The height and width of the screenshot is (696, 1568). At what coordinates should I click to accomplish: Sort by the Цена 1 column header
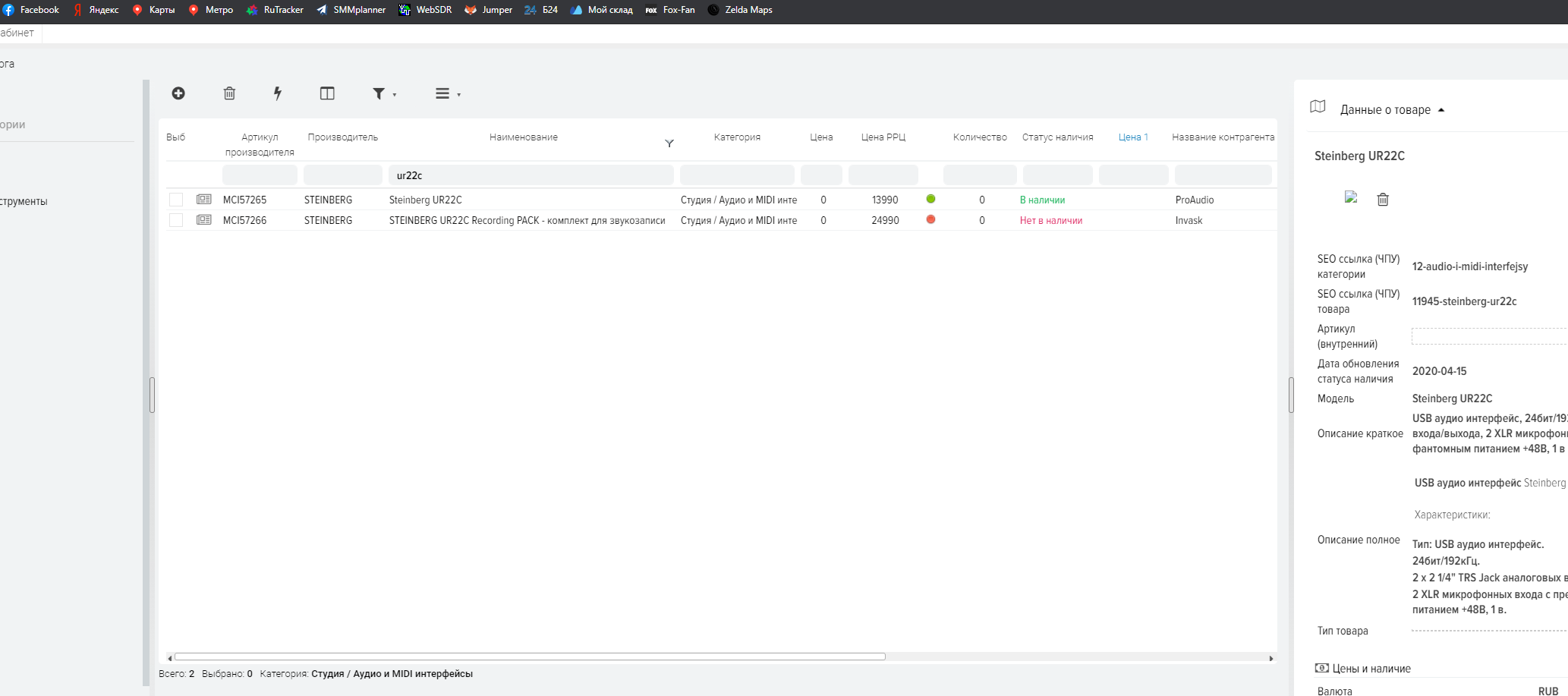click(1133, 137)
